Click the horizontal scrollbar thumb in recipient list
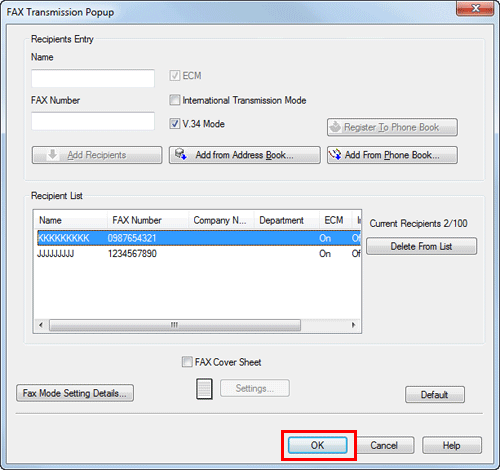The image size is (500, 470). pos(175,325)
